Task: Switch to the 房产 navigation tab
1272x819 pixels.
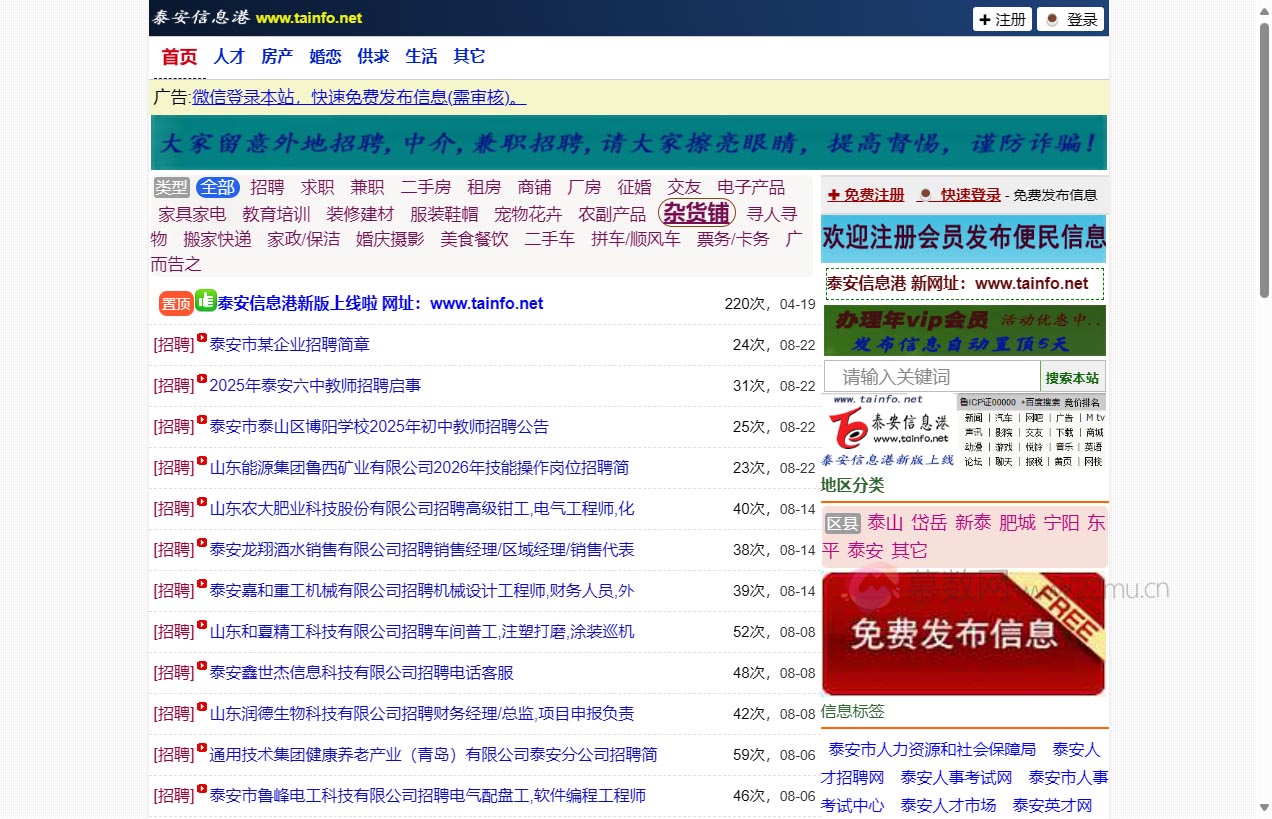Action: (x=277, y=56)
